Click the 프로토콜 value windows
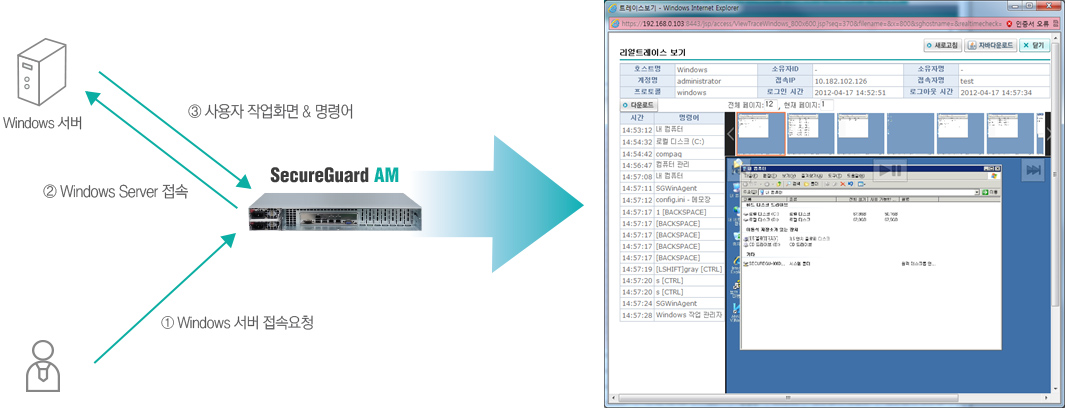Image resolution: width=1067 pixels, height=412 pixels. [692, 92]
